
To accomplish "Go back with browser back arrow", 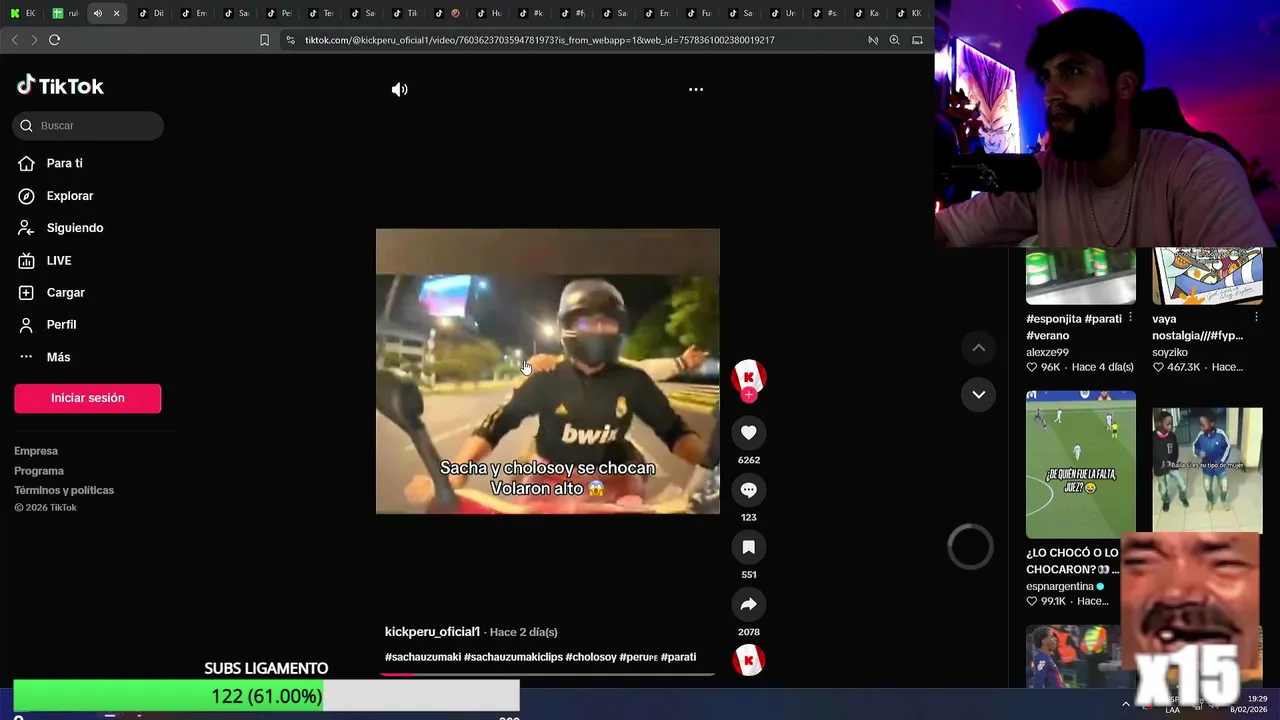I will pos(14,40).
